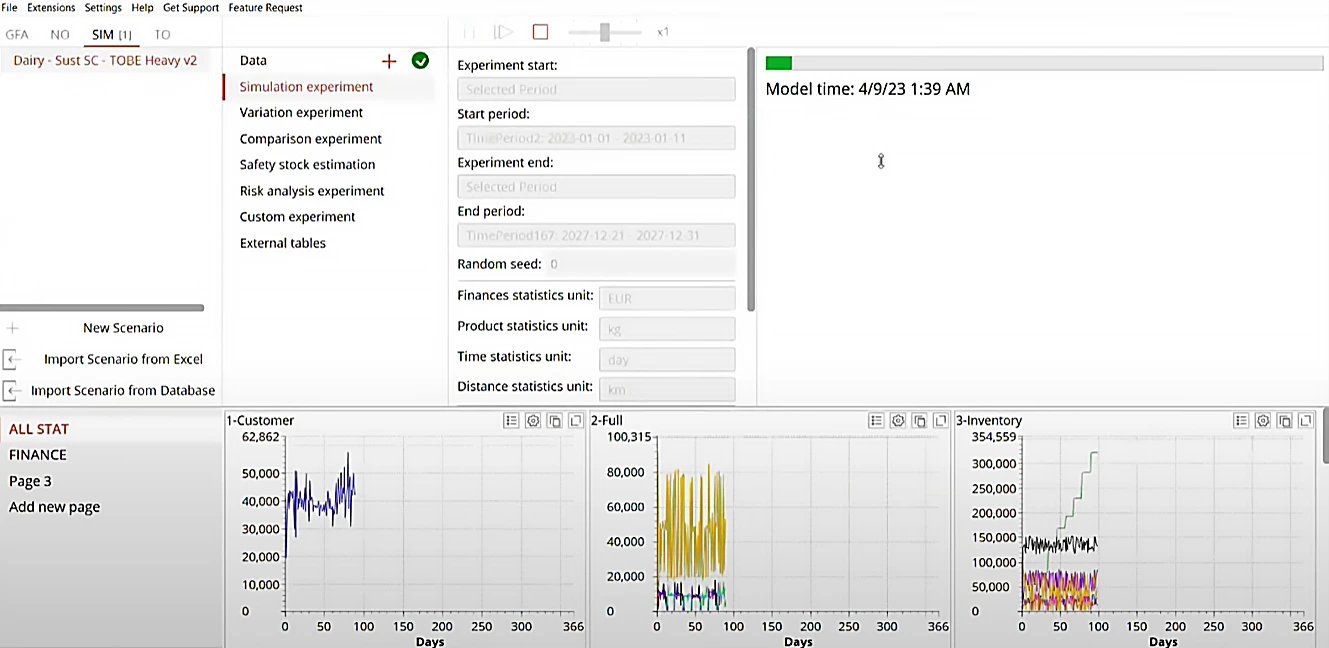Switch to the GFA tab

point(17,34)
